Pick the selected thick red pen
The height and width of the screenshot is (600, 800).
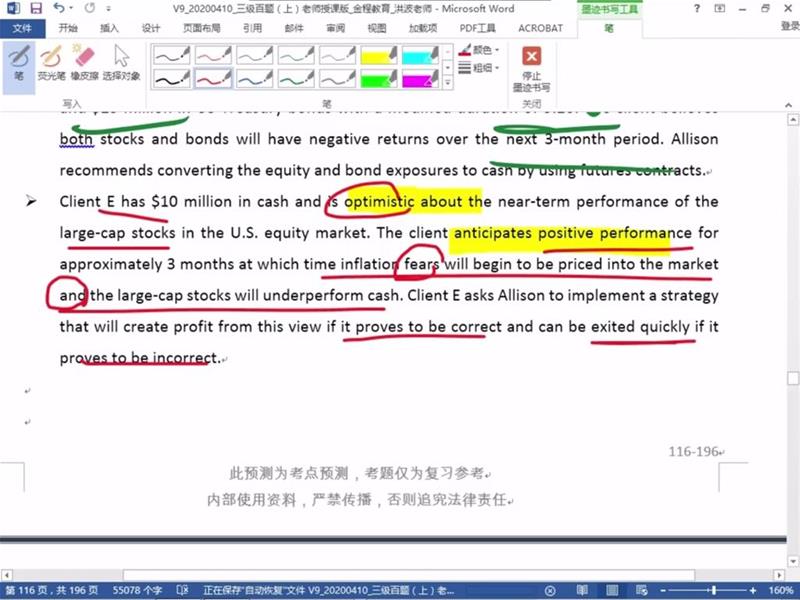coord(213,79)
